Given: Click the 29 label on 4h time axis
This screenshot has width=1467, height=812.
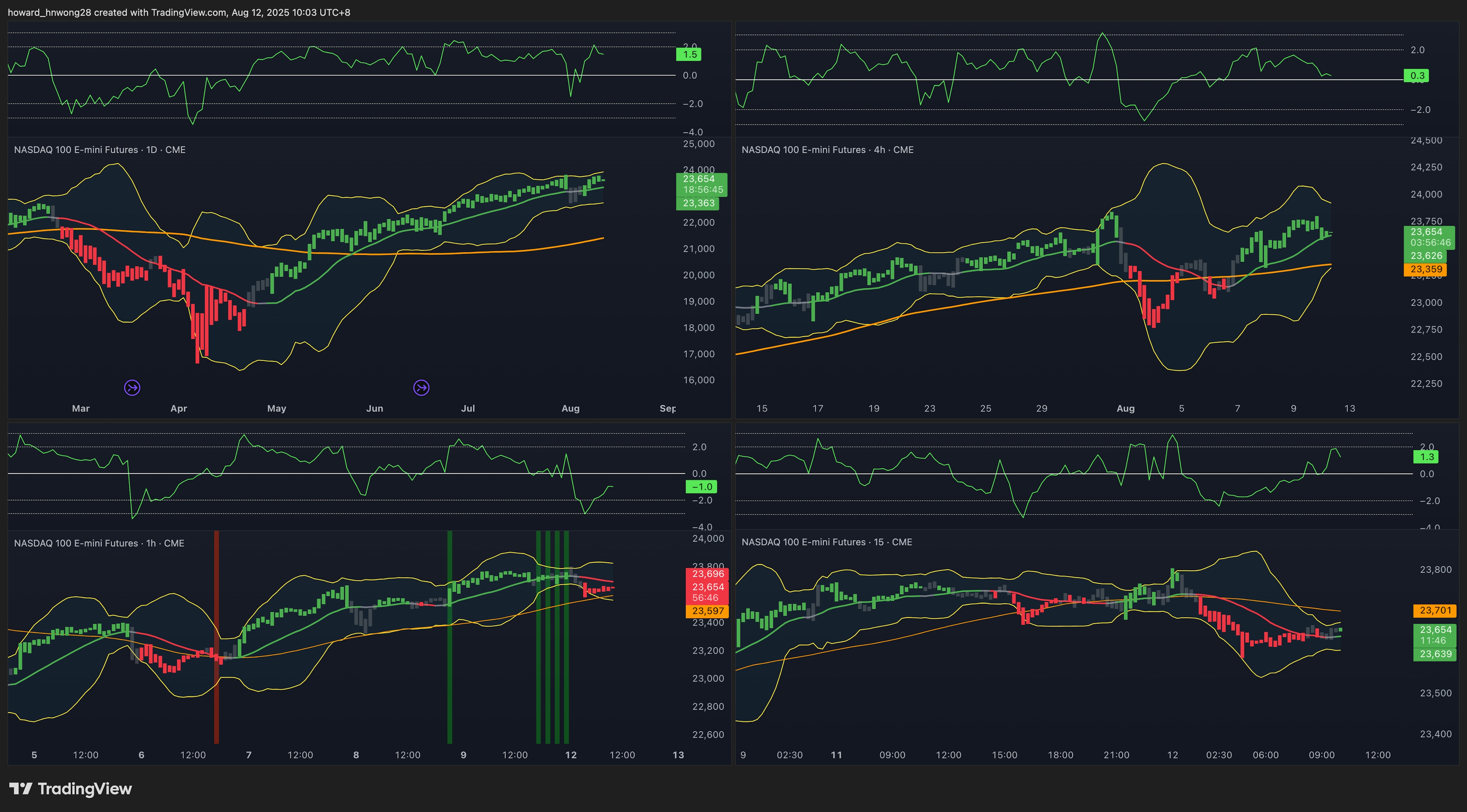Looking at the screenshot, I should click(x=1041, y=408).
